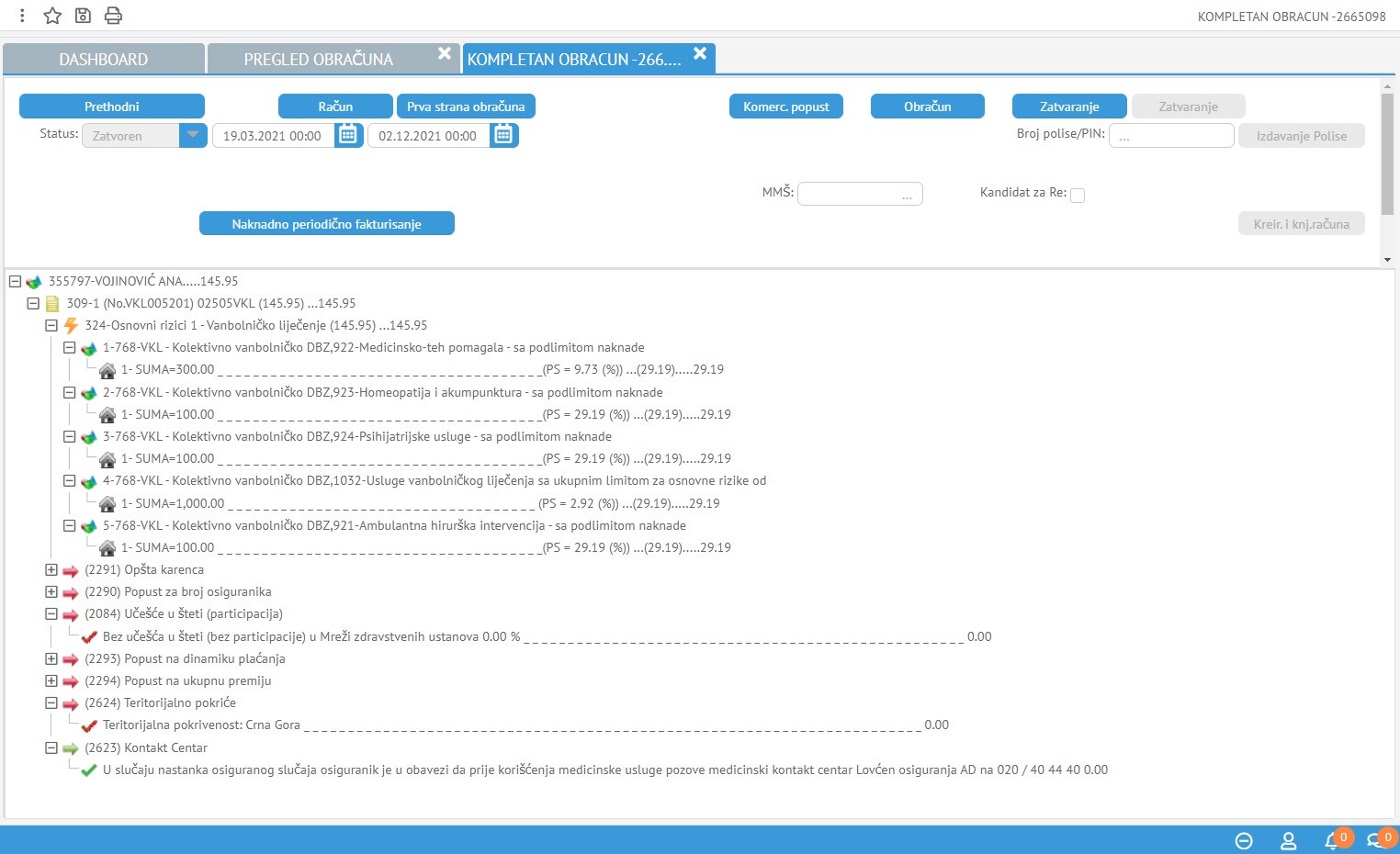
Task: Click the minus circle icon in footer
Action: (x=1244, y=840)
